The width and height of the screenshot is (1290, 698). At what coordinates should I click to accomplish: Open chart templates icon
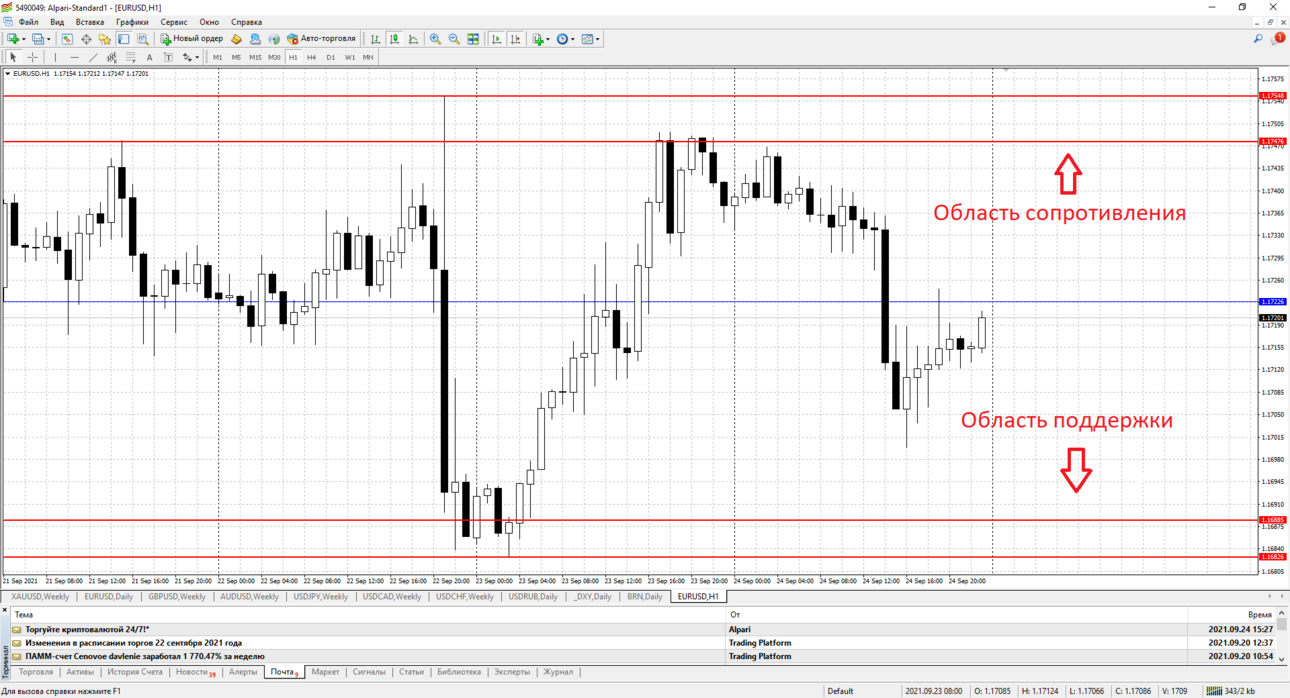pyautogui.click(x=587, y=39)
